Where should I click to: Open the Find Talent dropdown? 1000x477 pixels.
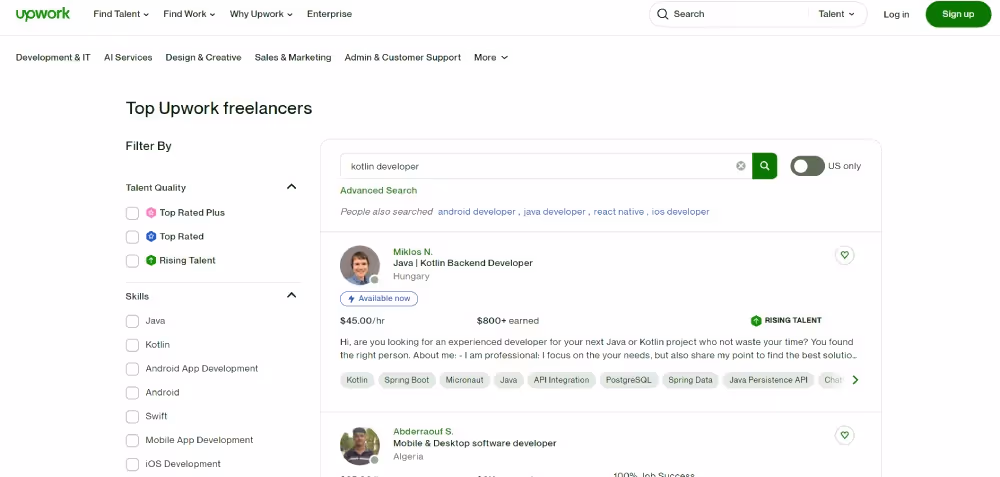tap(121, 14)
